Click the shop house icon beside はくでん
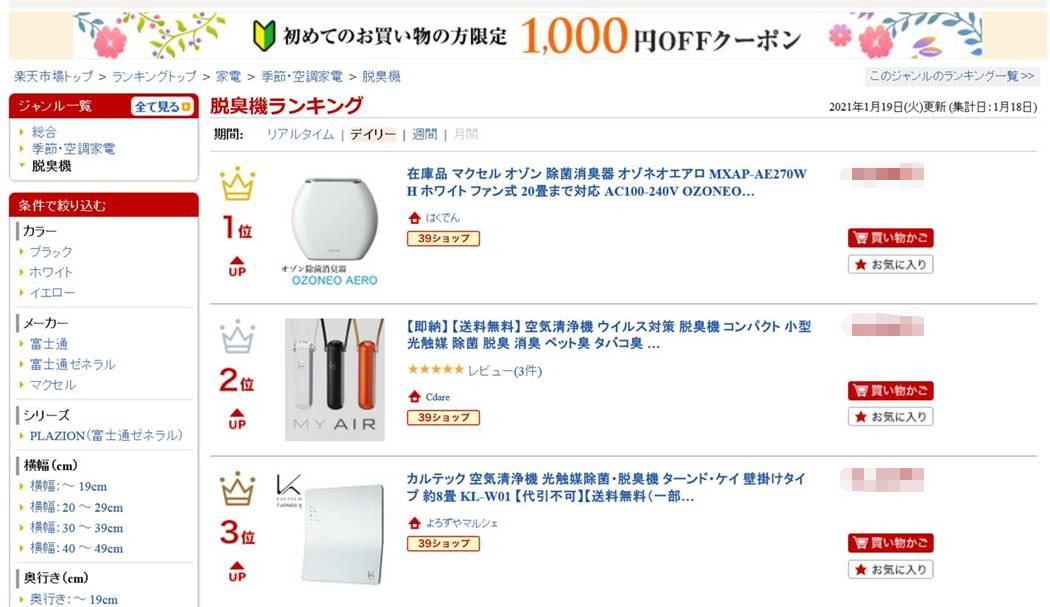 [x=414, y=218]
